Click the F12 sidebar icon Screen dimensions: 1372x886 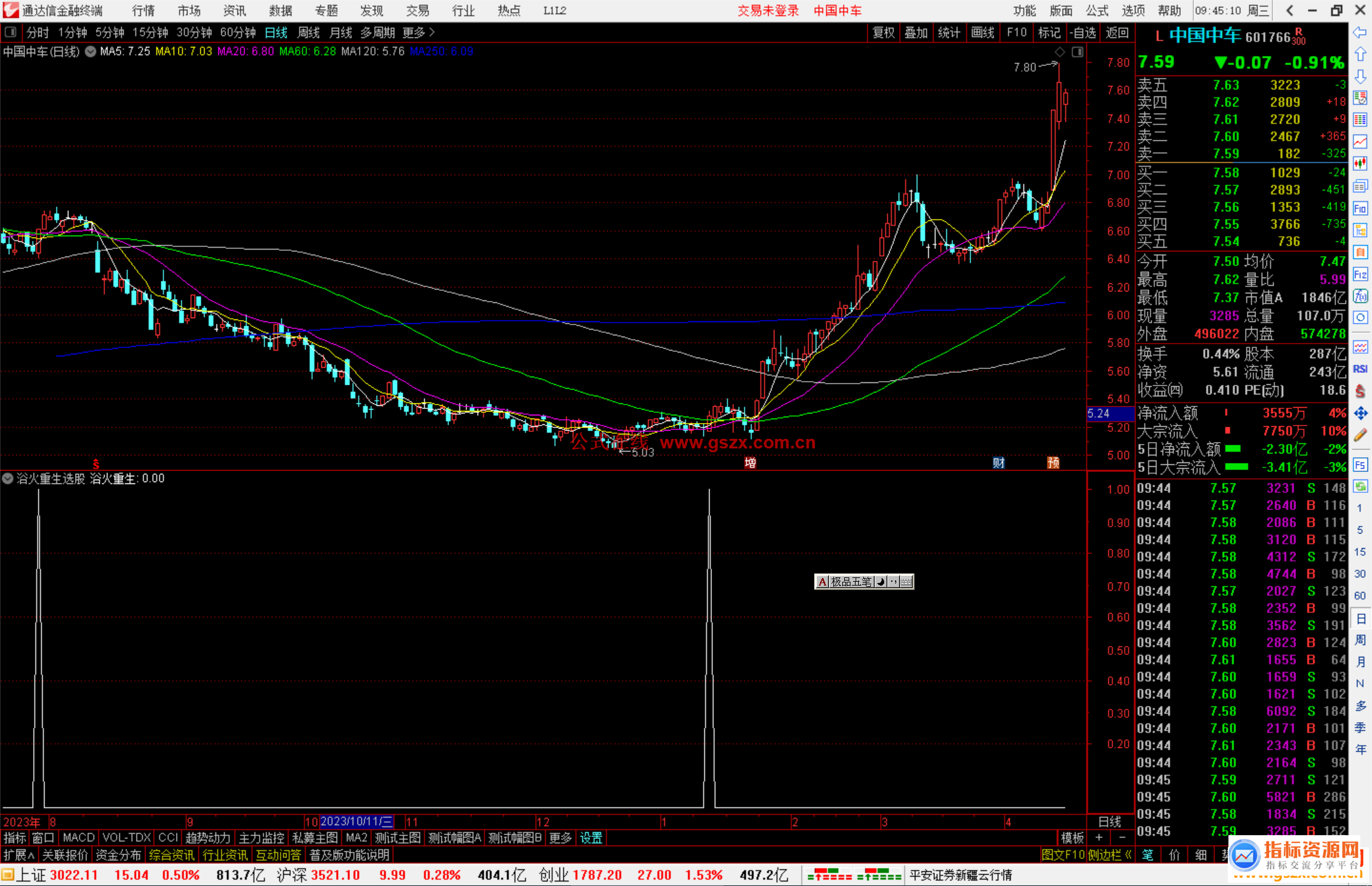point(1360,274)
